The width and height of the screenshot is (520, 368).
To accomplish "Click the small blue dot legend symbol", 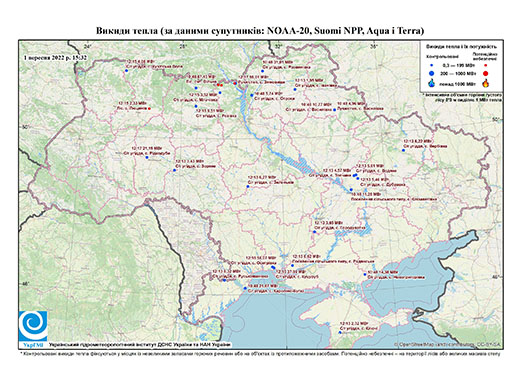I will click(432, 65).
